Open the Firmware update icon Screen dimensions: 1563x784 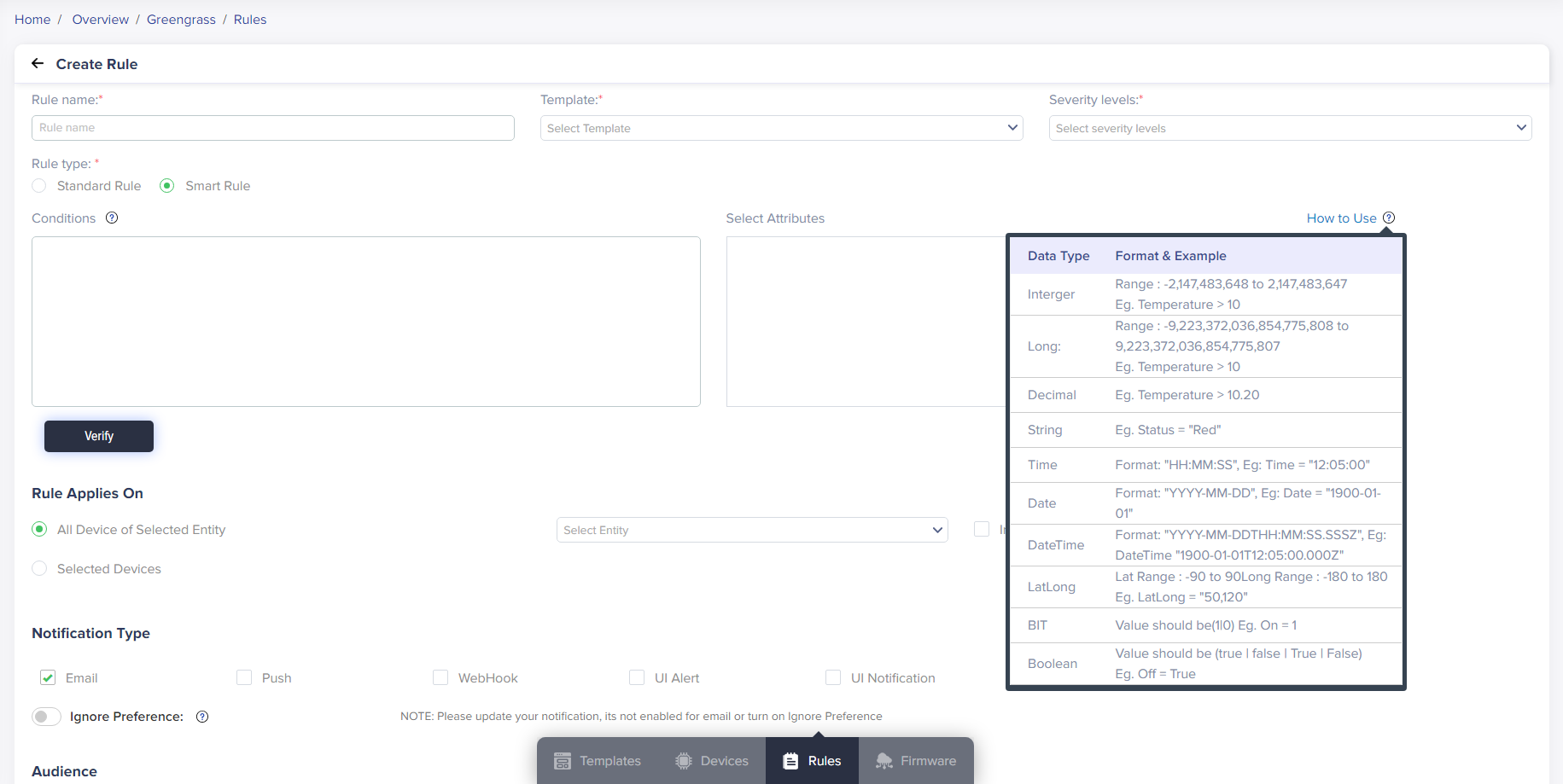point(883,760)
